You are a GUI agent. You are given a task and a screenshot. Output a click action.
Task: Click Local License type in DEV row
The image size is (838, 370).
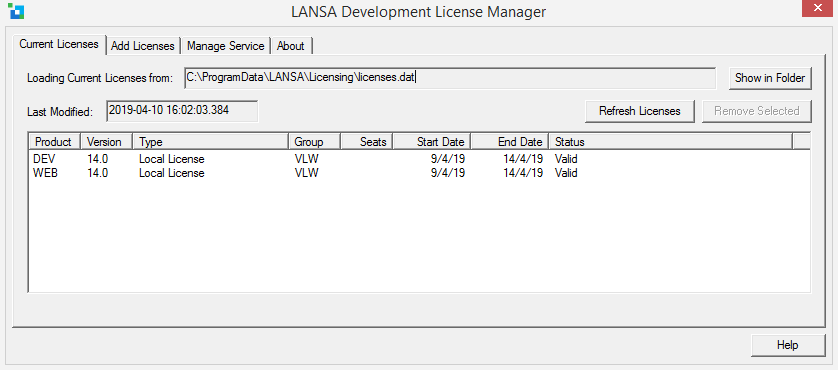point(172,159)
